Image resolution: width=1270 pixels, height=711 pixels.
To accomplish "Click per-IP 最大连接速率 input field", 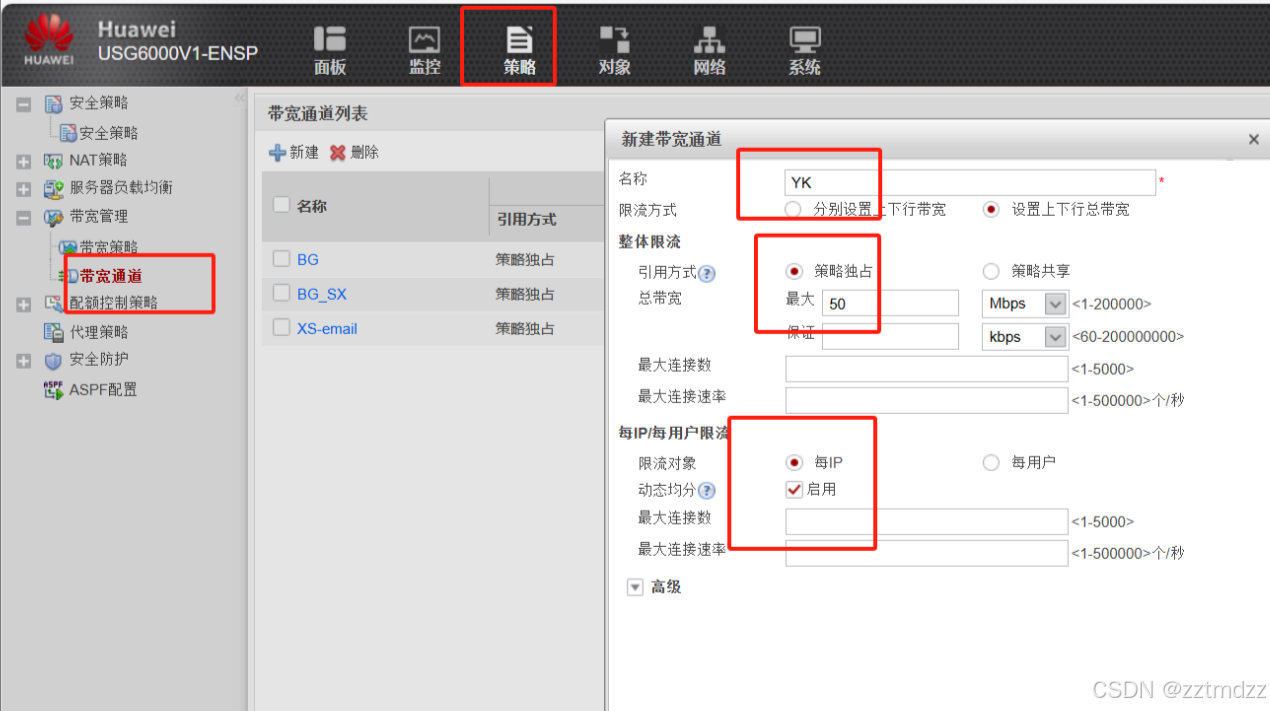I will (x=927, y=553).
